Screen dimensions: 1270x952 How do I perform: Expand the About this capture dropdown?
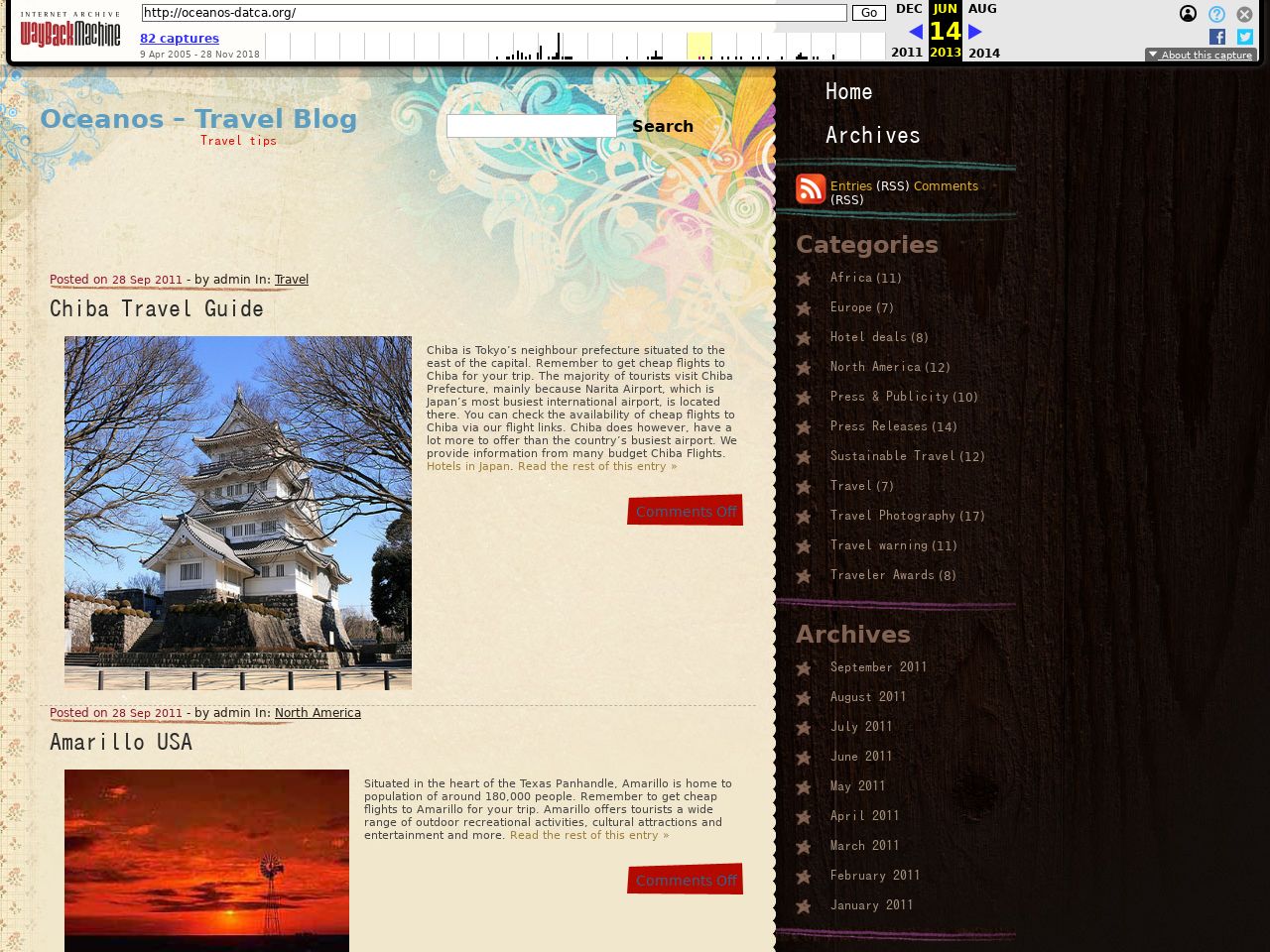point(1201,55)
